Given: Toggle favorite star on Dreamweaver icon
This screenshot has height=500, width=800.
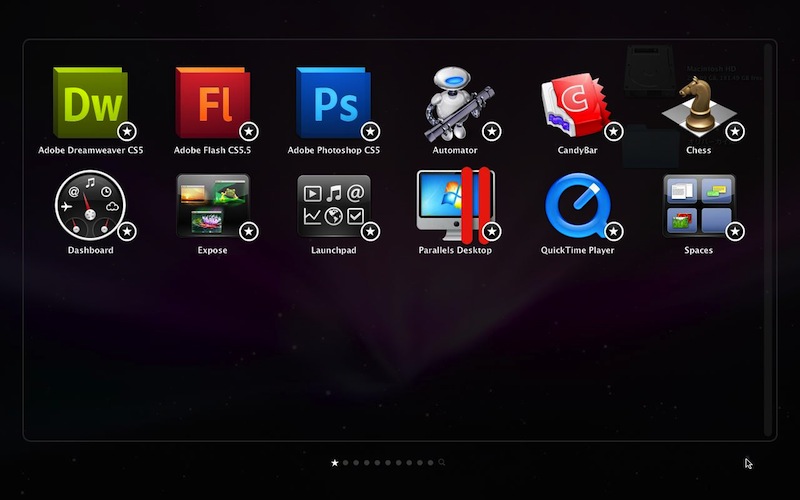Looking at the screenshot, I should coord(127,131).
